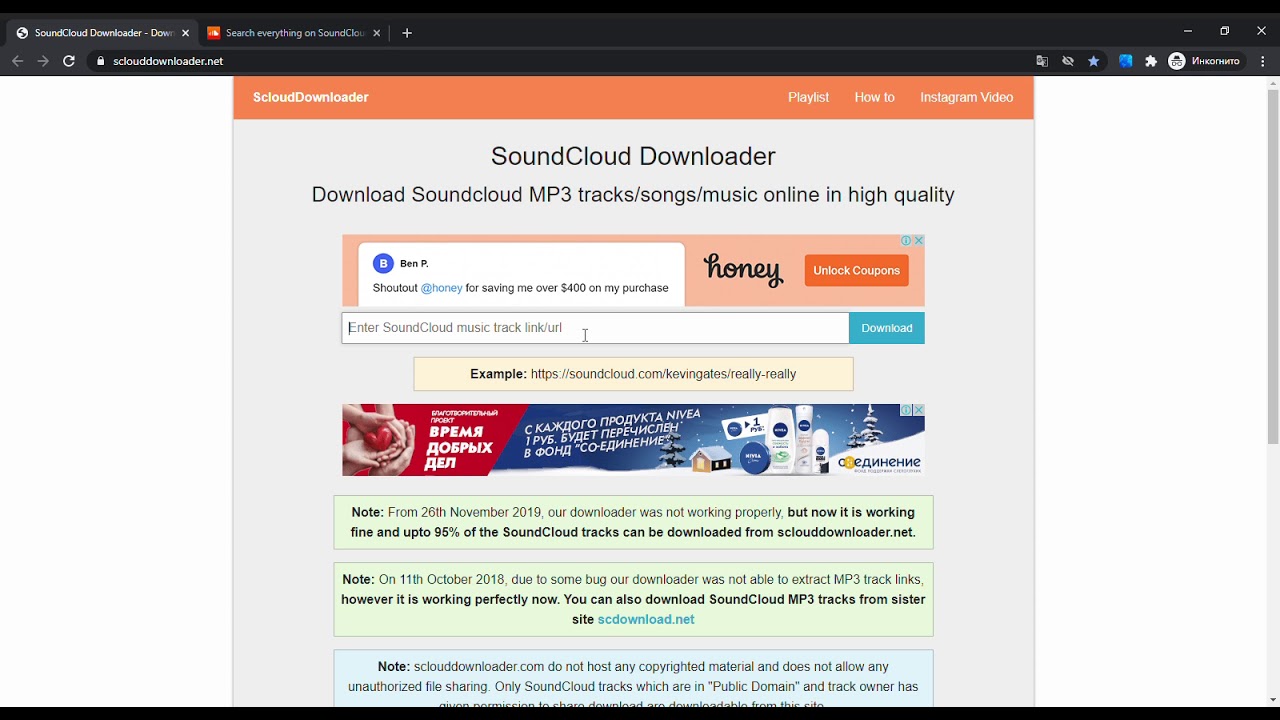Click the scrollbar down arrow
Image resolution: width=1280 pixels, height=720 pixels.
pyautogui.click(x=1272, y=700)
